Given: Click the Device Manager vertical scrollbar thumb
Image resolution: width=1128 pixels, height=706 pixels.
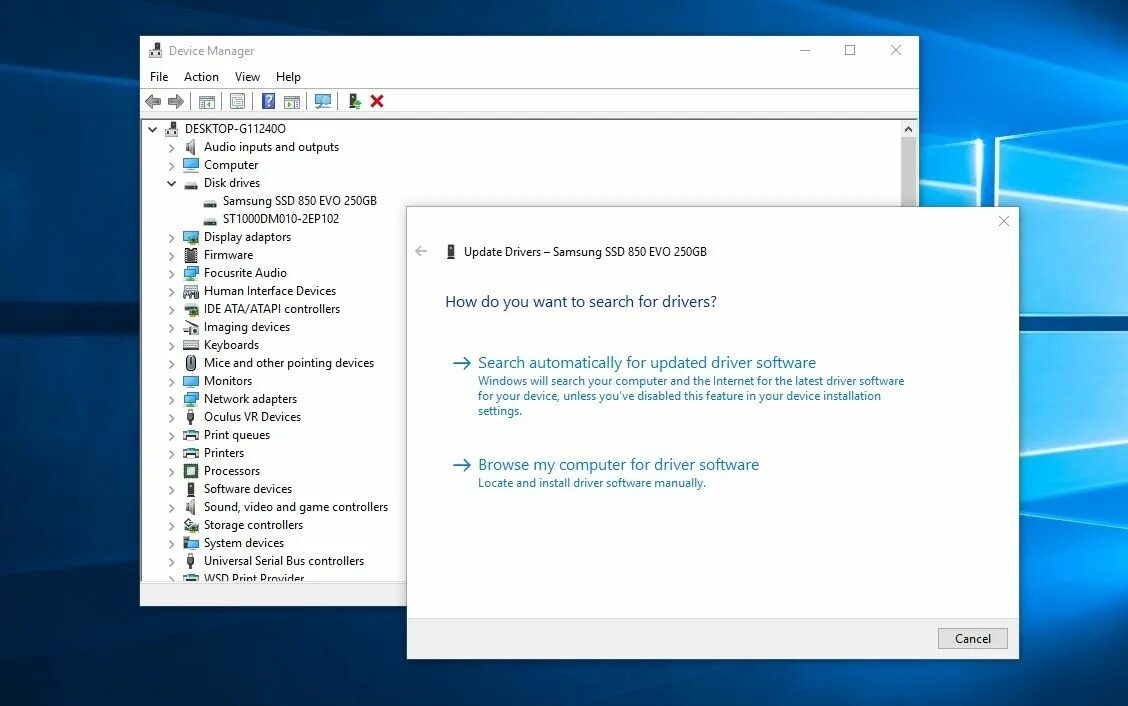Looking at the screenshot, I should tap(908, 171).
